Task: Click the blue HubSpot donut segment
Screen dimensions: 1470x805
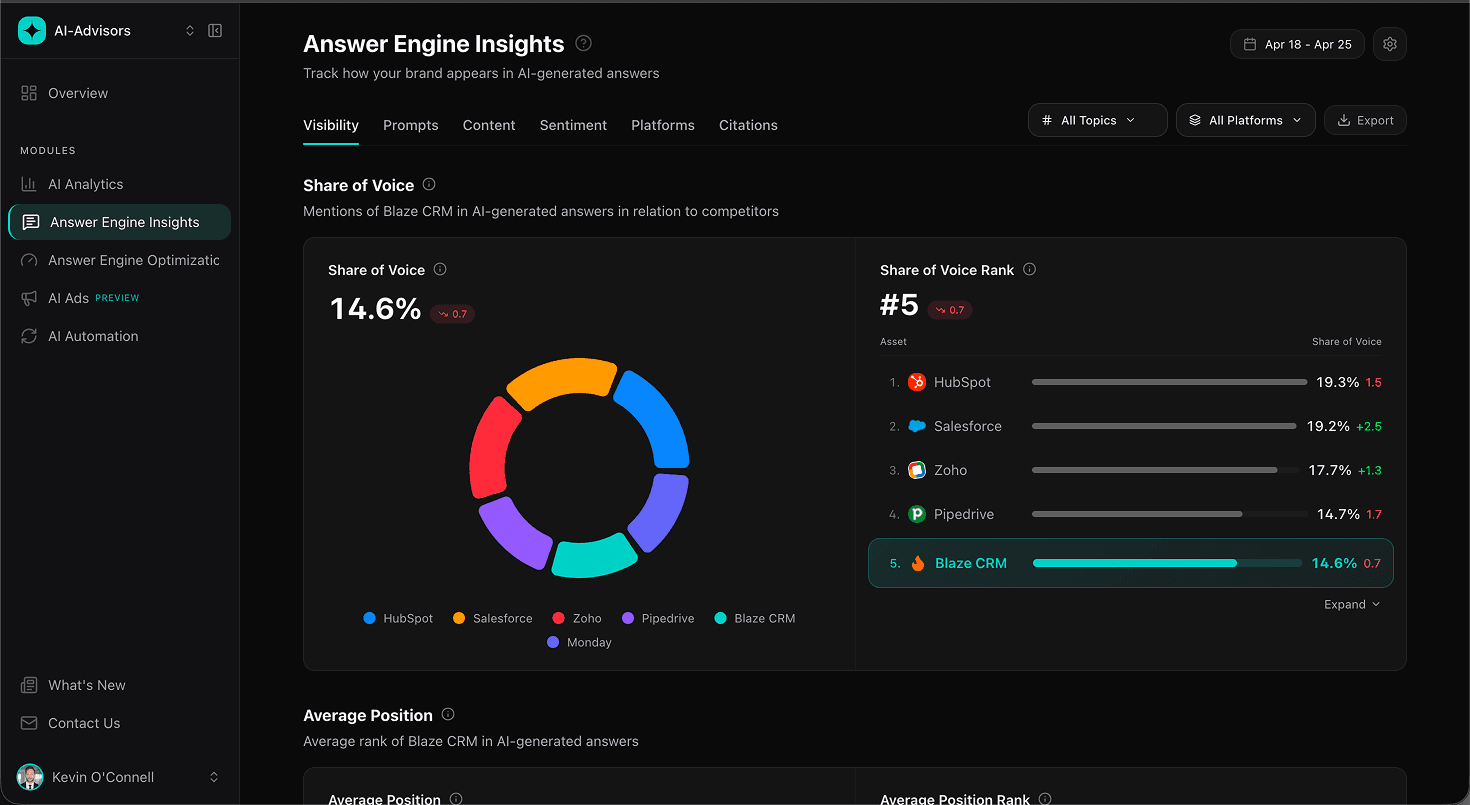Action: [656, 417]
